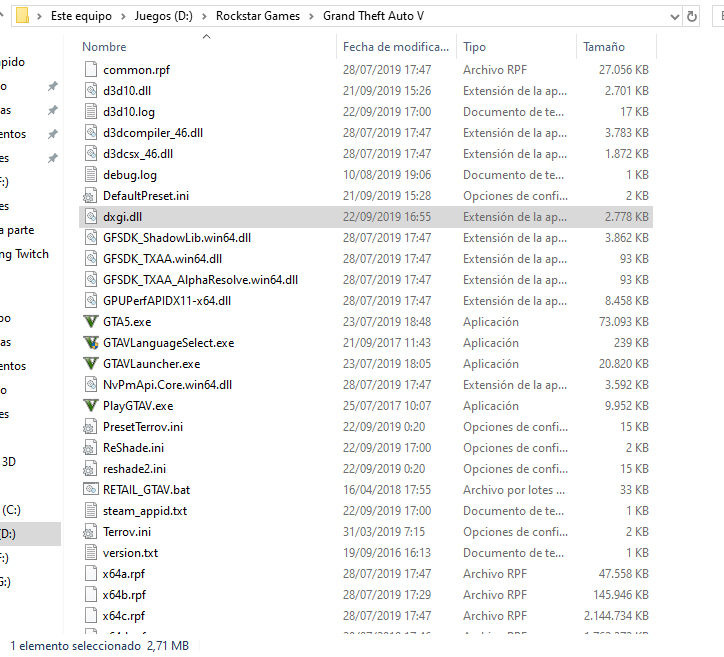Select debug.log document icon
Image resolution: width=724 pixels, height=657 pixels.
click(x=91, y=175)
